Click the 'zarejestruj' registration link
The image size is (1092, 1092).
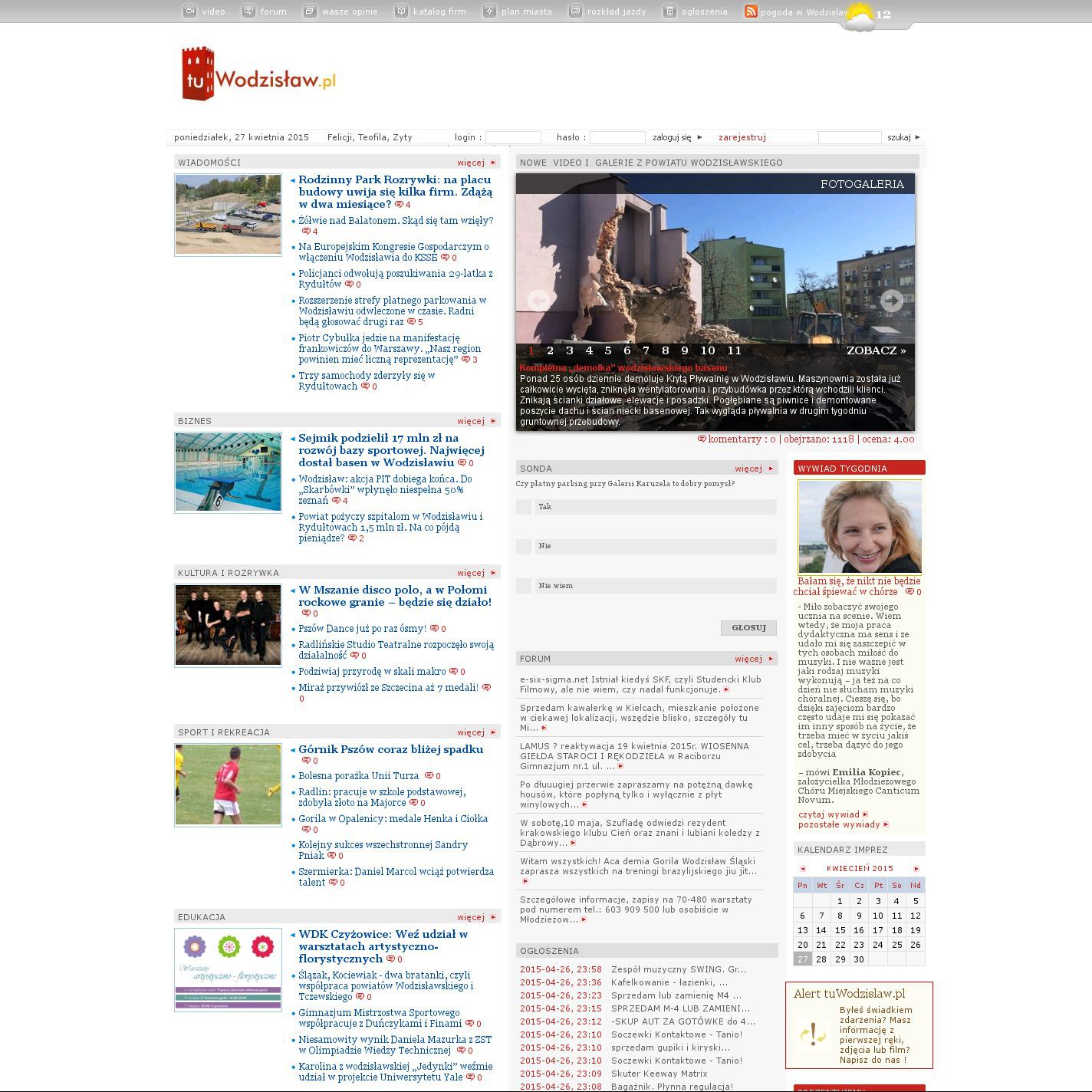pos(742,137)
